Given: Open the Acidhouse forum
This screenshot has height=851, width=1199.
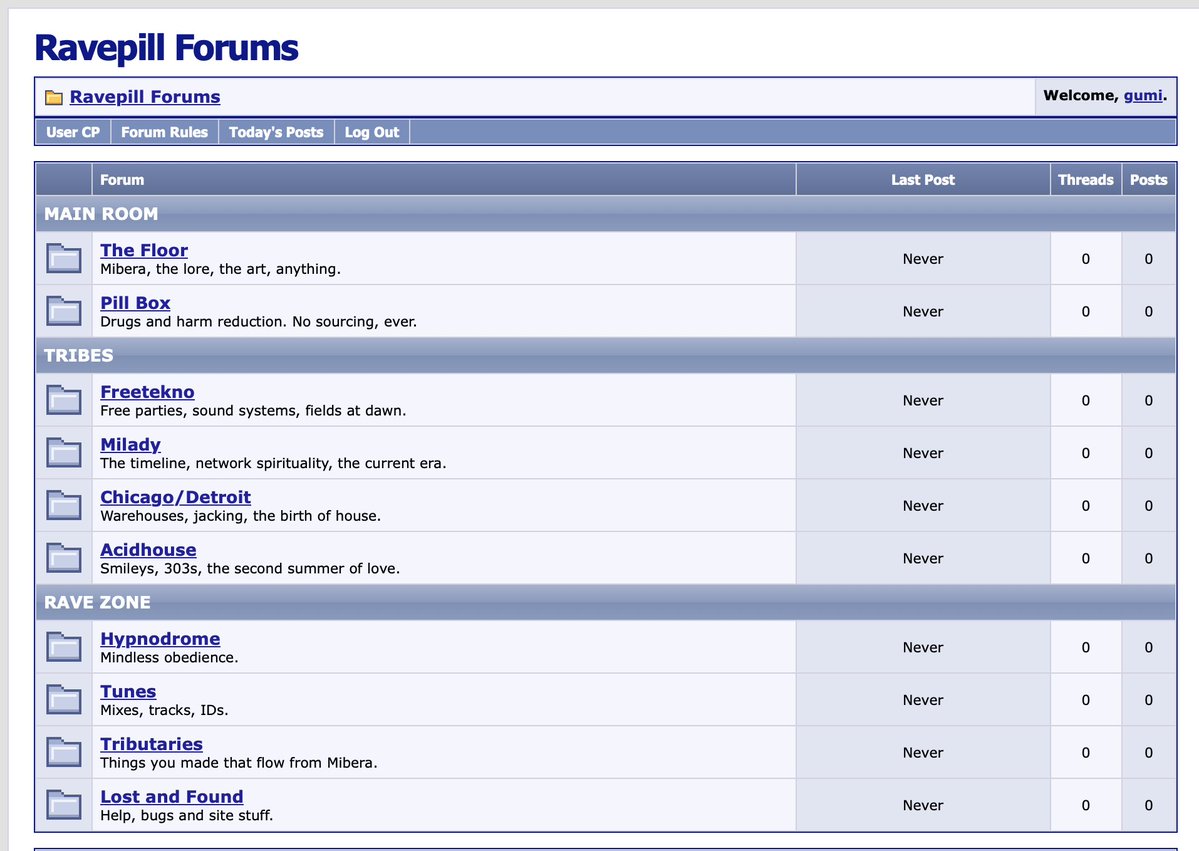Looking at the screenshot, I should click(148, 550).
